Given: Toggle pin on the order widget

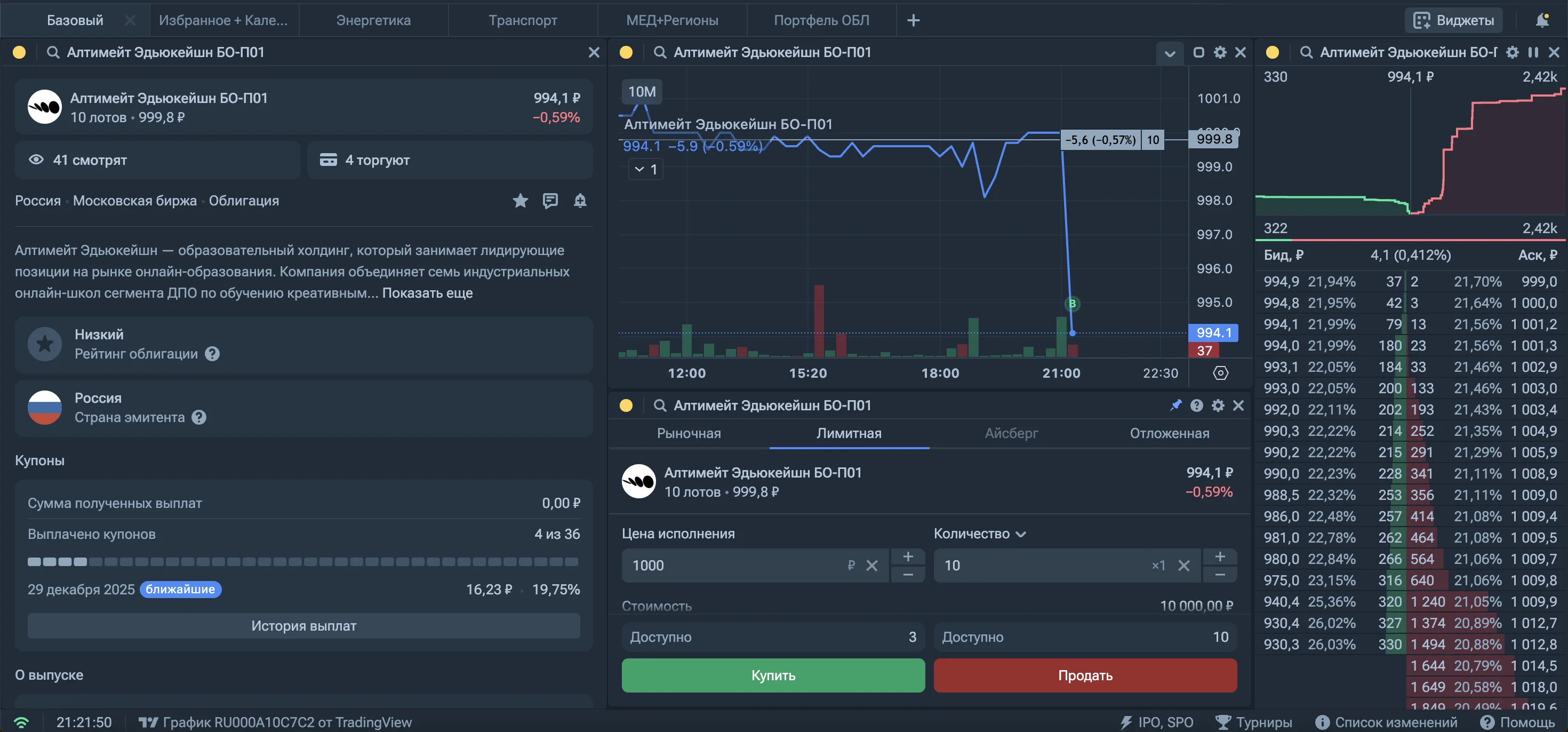Looking at the screenshot, I should pyautogui.click(x=1175, y=405).
